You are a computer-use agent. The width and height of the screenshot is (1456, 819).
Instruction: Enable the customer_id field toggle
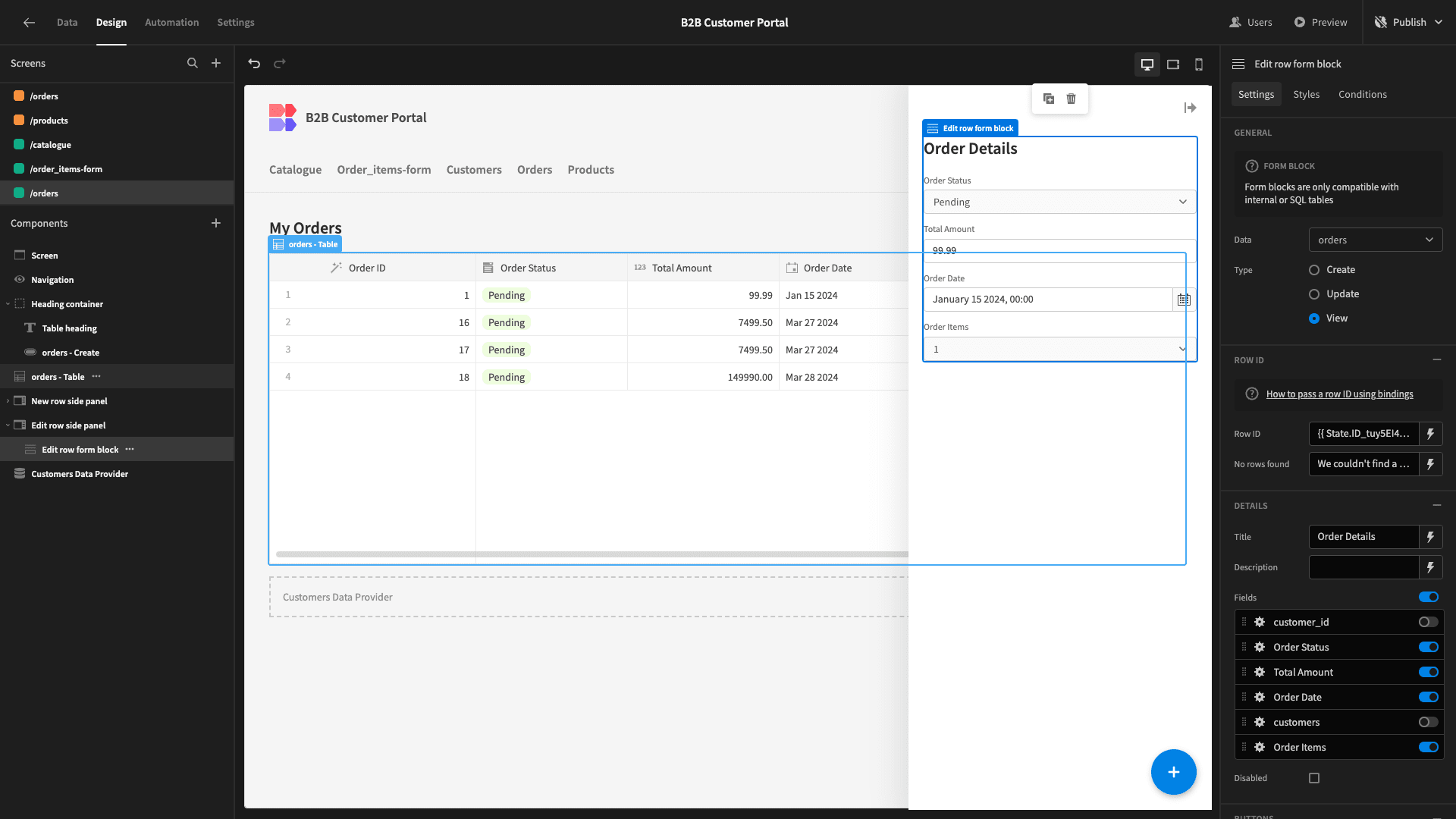tap(1429, 622)
